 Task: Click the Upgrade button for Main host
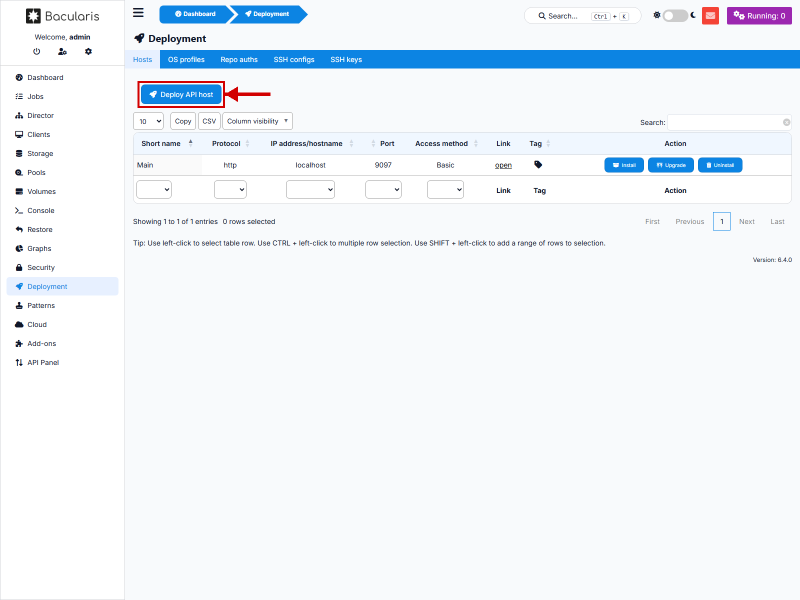point(671,165)
